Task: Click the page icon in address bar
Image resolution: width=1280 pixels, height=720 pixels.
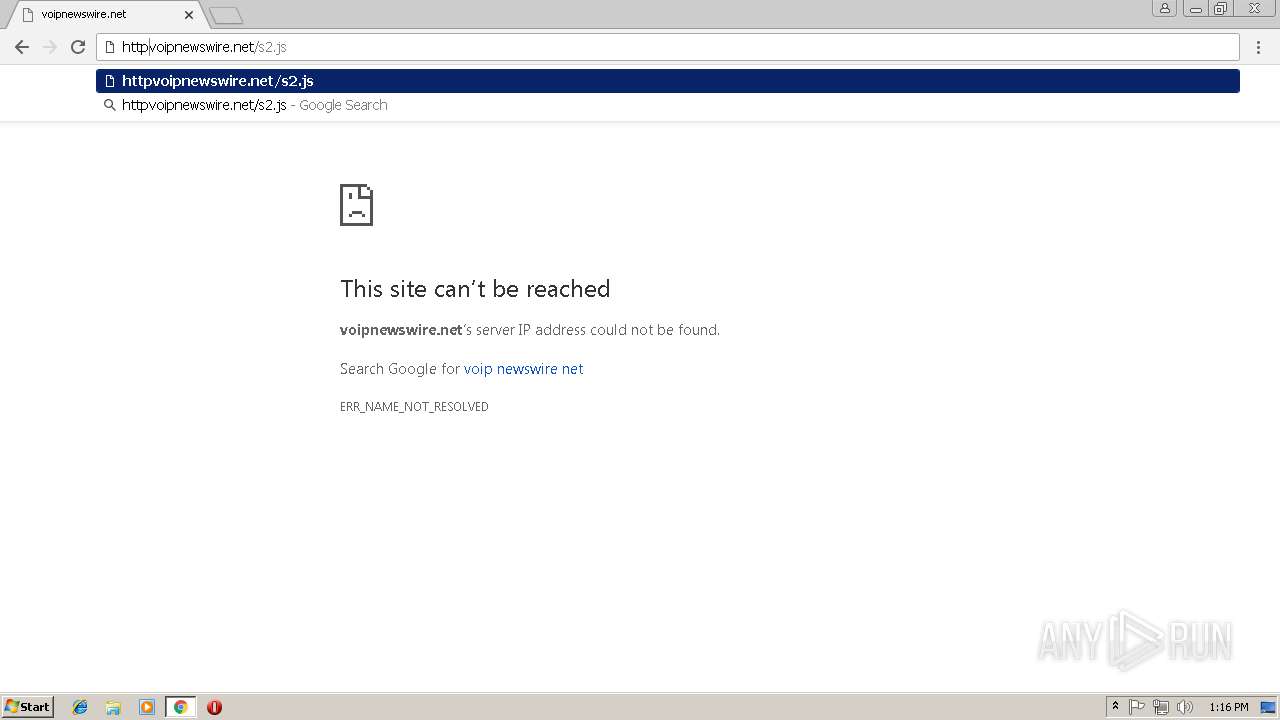Action: [x=110, y=47]
